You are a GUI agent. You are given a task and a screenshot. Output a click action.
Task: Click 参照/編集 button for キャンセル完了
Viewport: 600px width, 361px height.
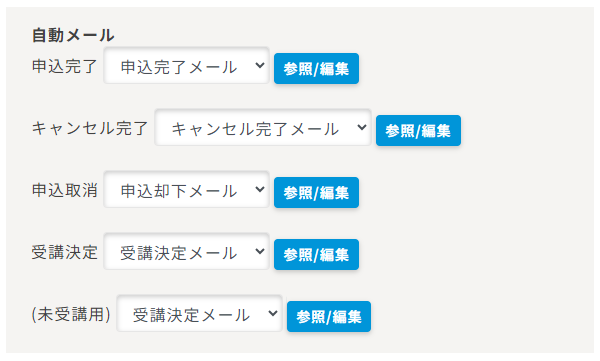[x=418, y=131]
